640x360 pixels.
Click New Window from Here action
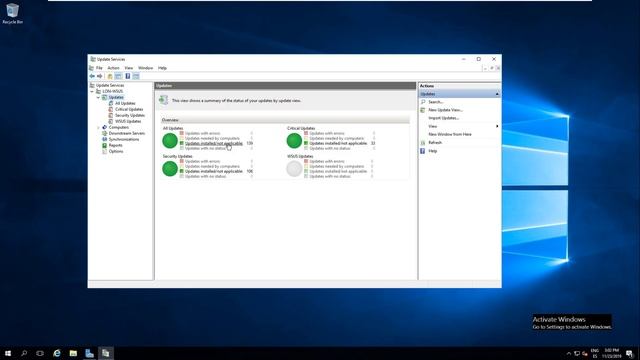(x=450, y=134)
